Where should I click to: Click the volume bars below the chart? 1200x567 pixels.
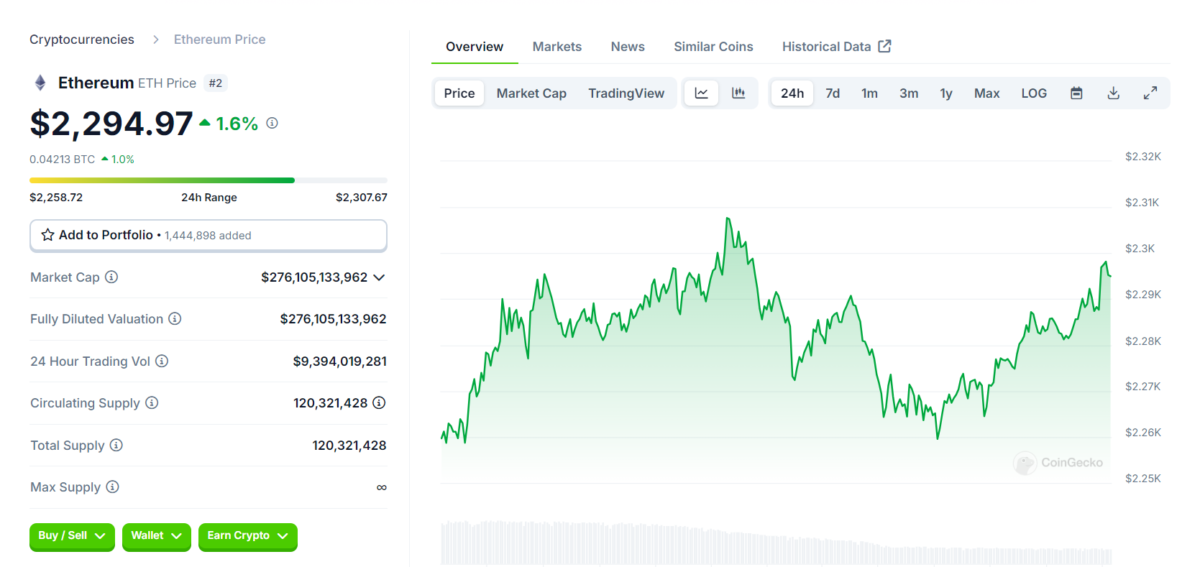pos(775,542)
